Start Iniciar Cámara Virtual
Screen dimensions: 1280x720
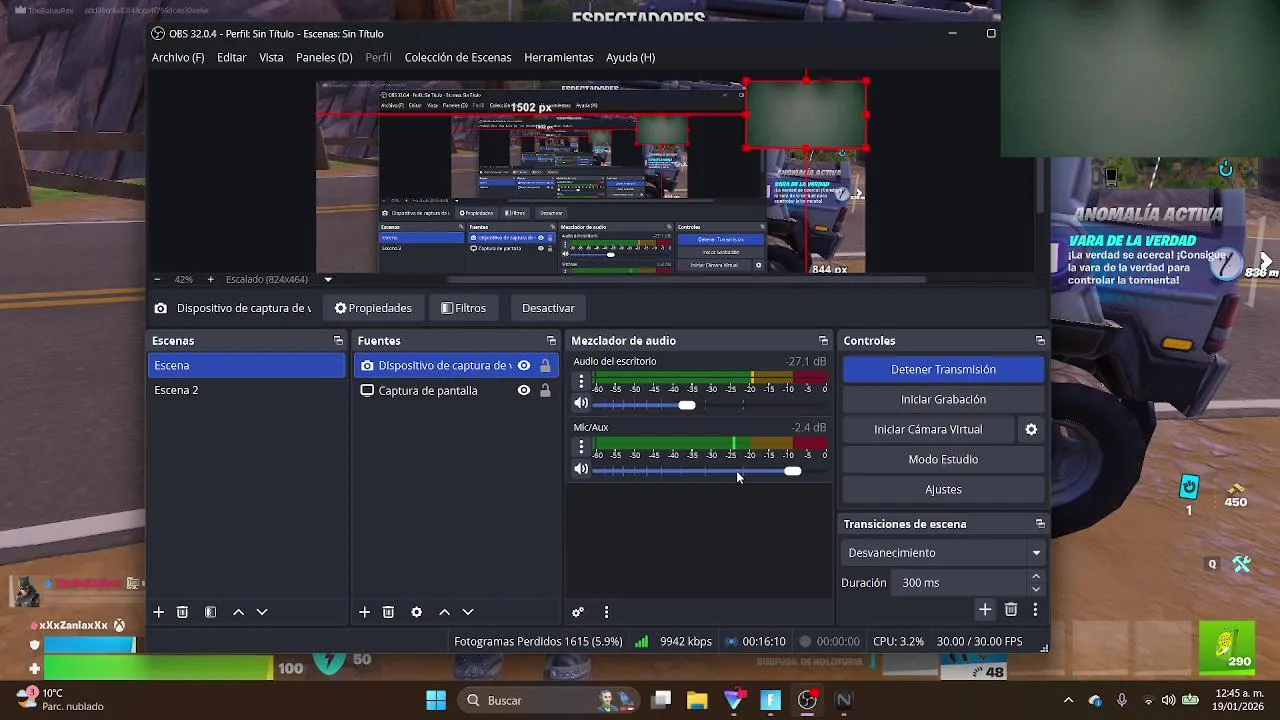click(x=928, y=429)
